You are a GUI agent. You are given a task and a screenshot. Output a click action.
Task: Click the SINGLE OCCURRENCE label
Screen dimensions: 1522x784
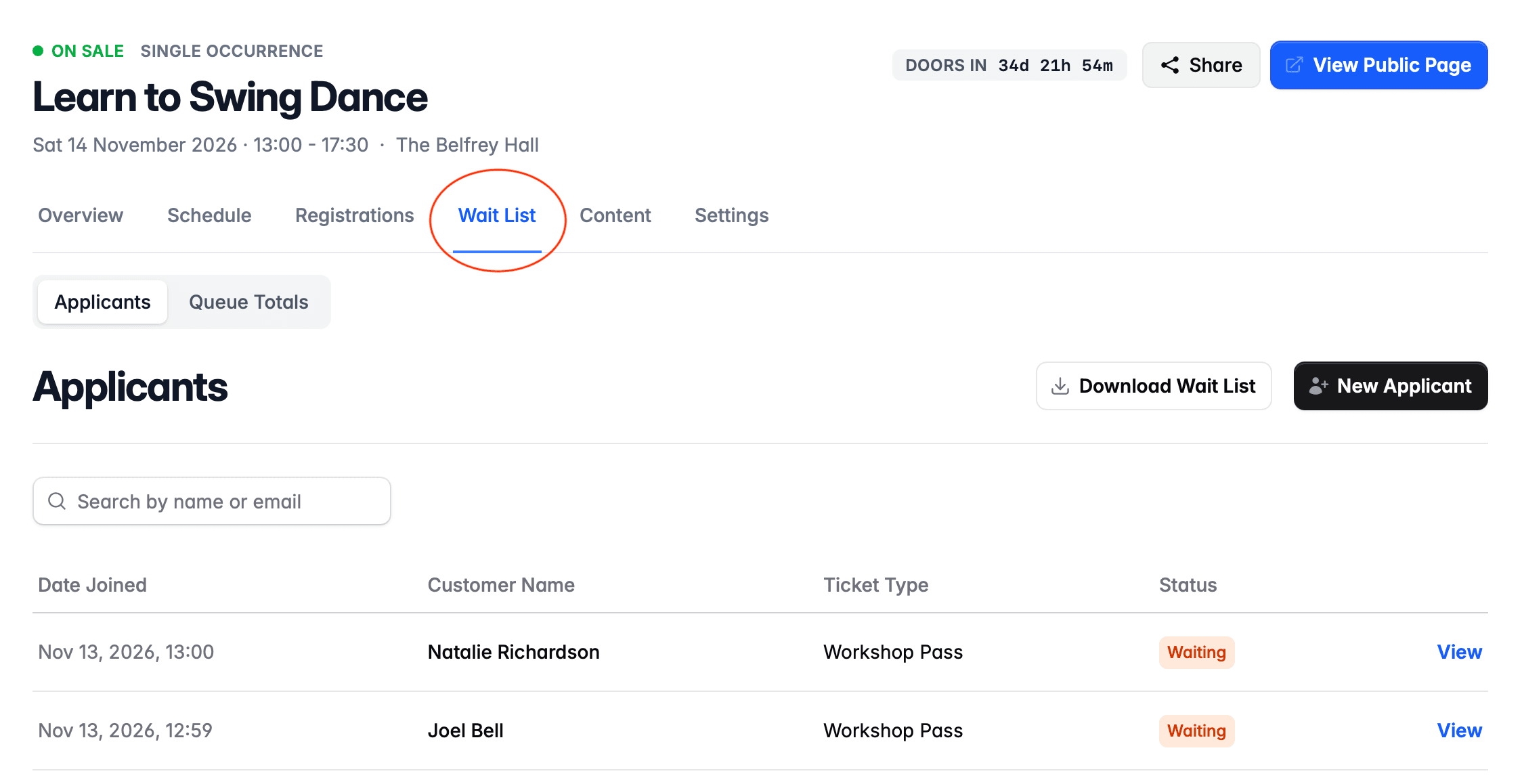[x=232, y=51]
